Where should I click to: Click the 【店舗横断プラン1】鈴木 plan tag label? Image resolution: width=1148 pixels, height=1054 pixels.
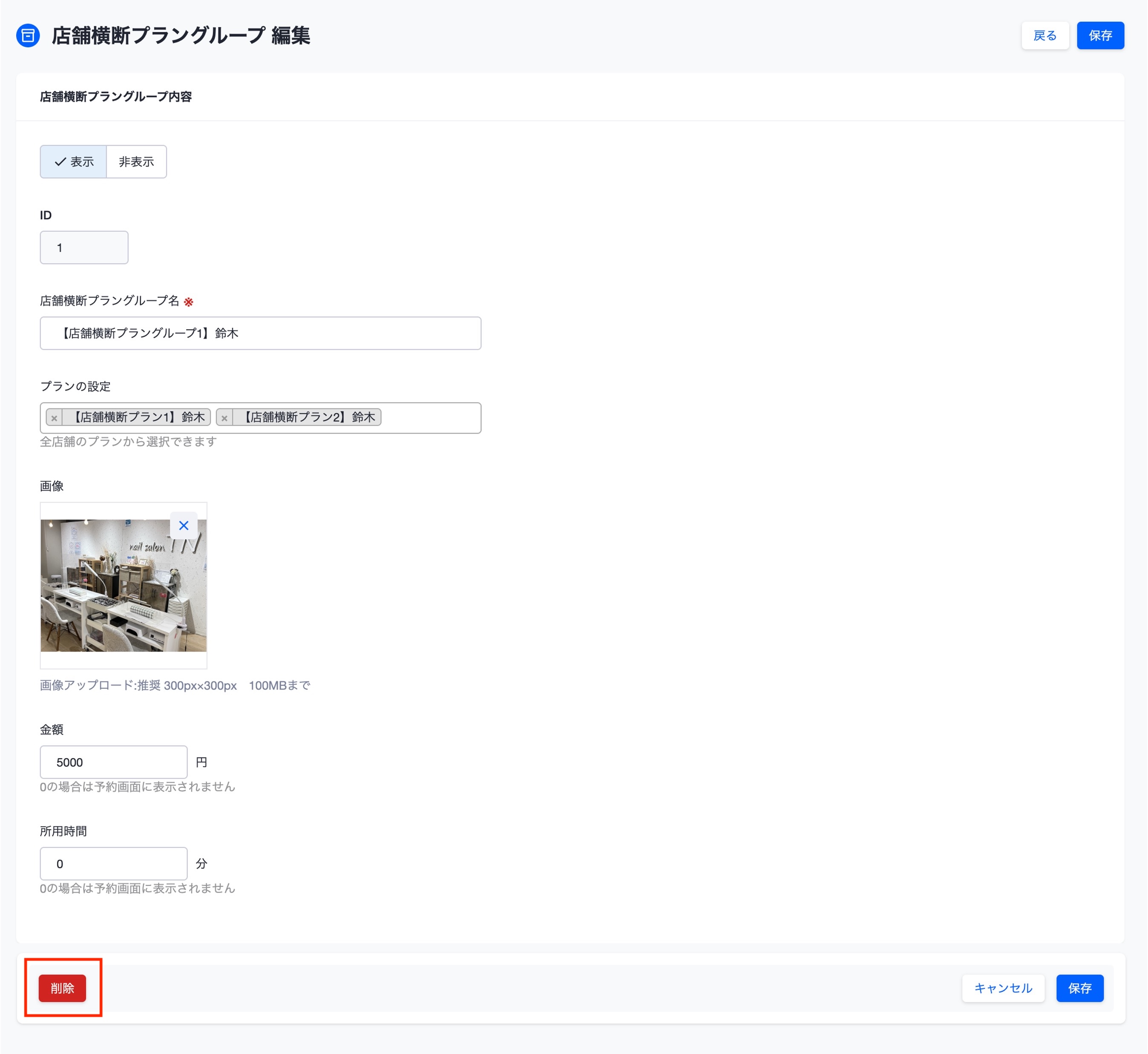click(x=137, y=417)
